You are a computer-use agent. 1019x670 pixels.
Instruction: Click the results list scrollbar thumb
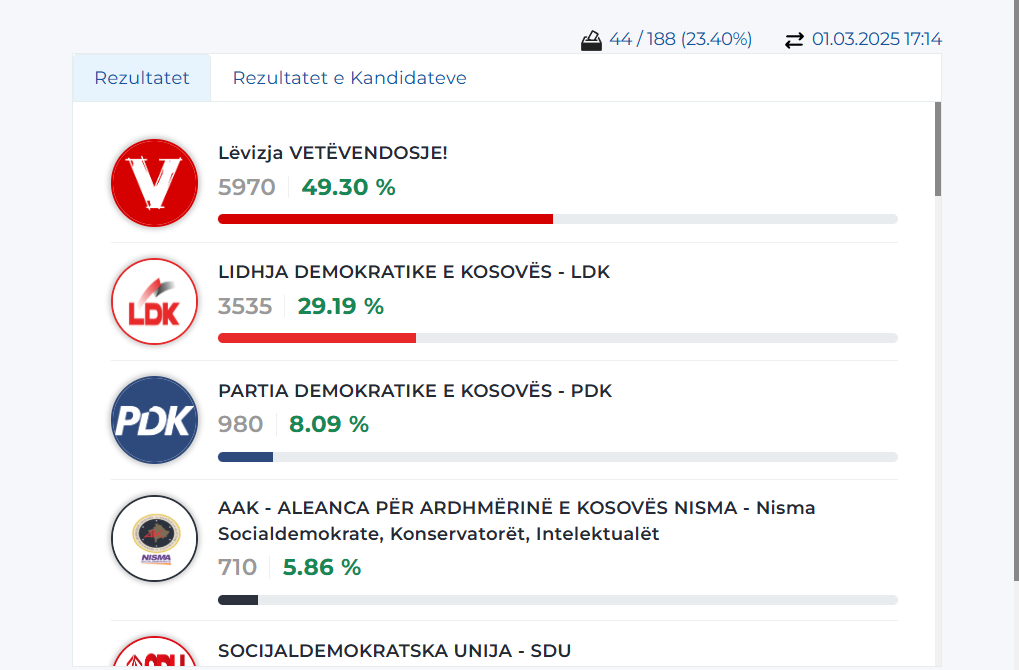pyautogui.click(x=938, y=149)
